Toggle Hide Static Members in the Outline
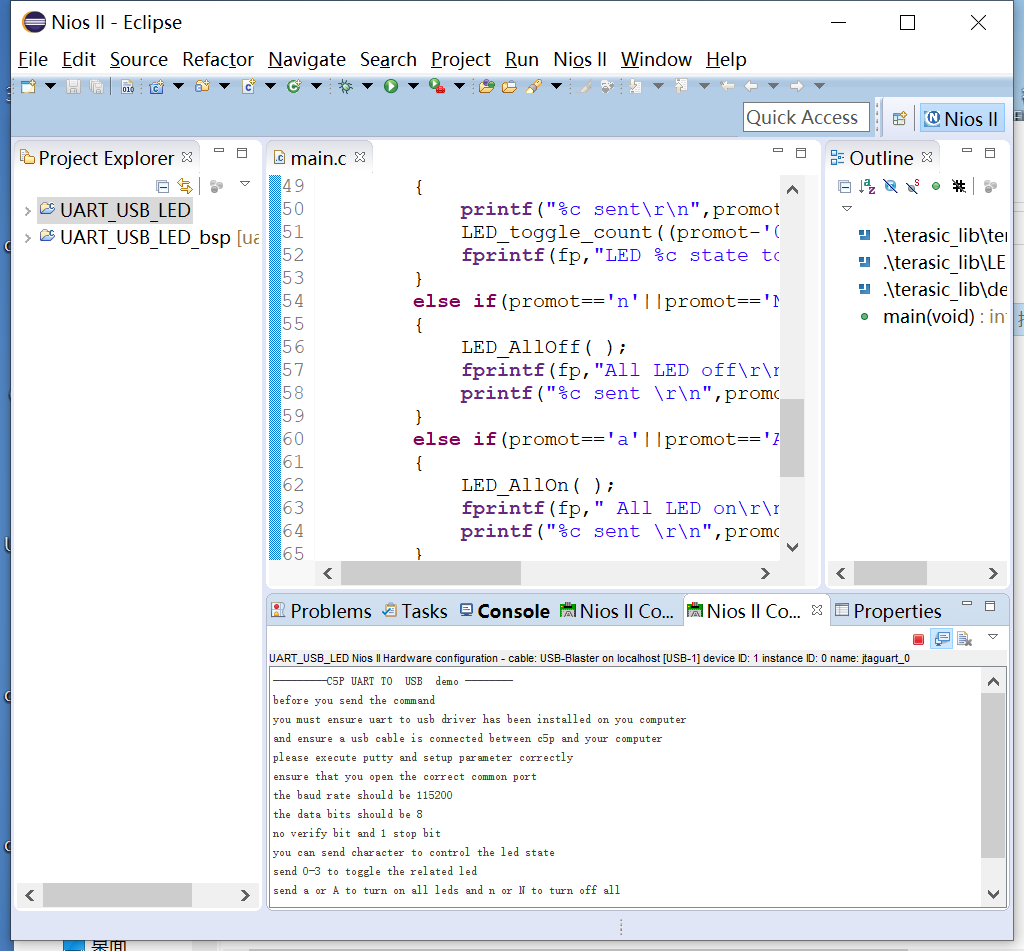 913,187
